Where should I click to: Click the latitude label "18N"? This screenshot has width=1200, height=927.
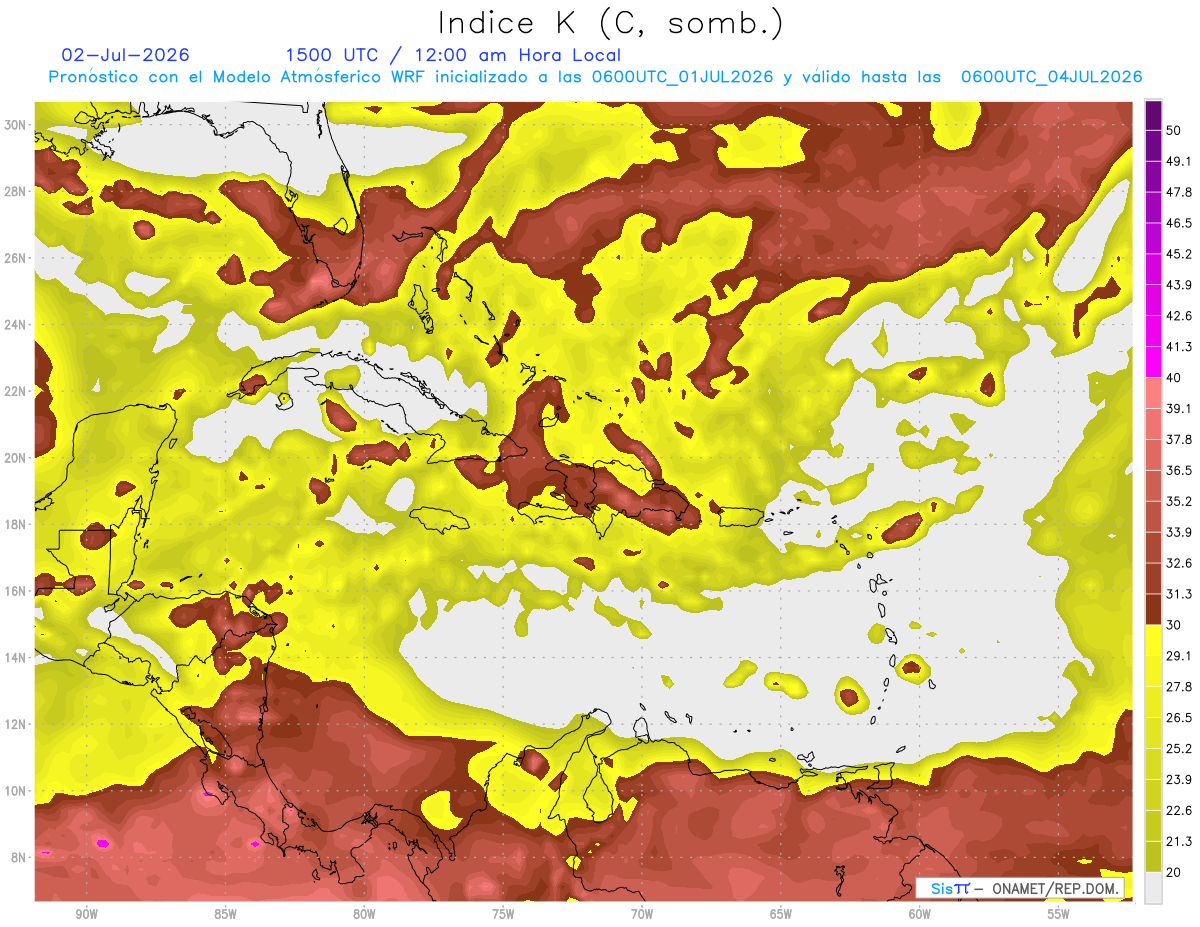(15, 525)
